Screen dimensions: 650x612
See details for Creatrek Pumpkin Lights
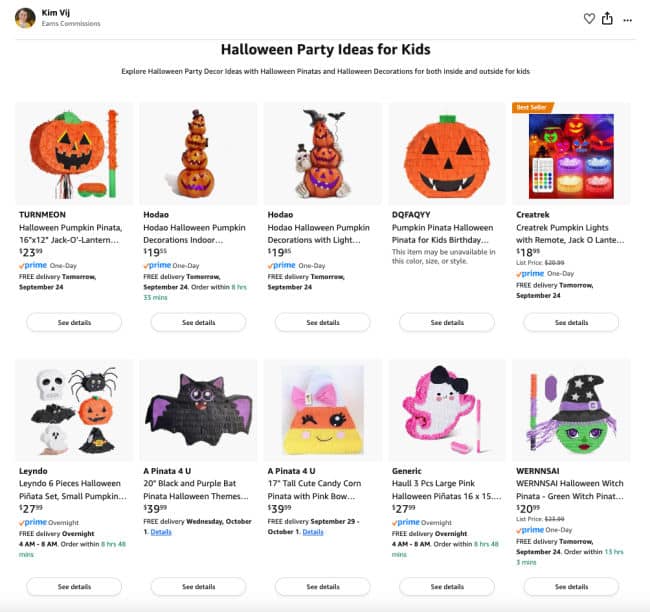click(x=571, y=322)
